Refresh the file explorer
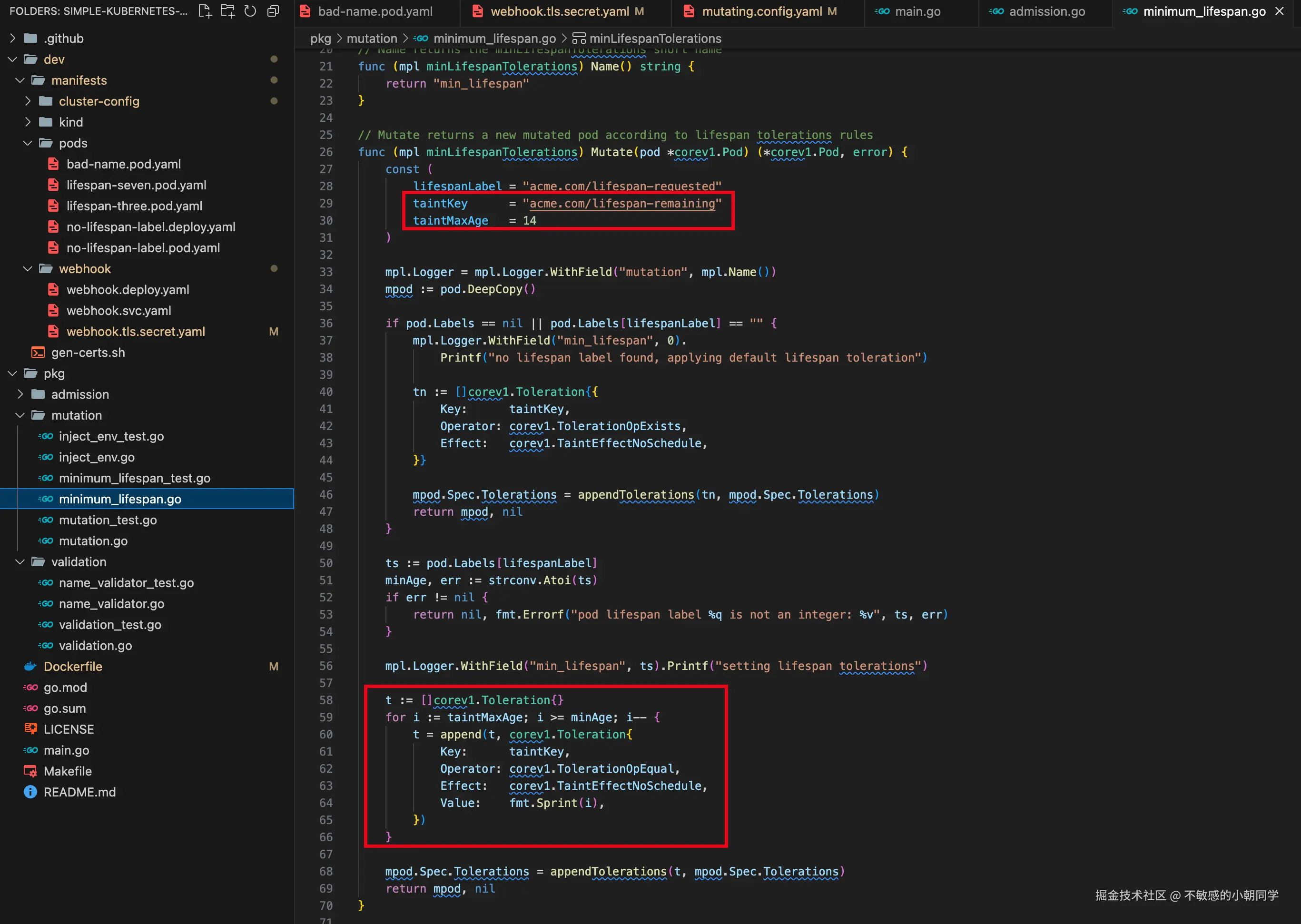1301x924 pixels. [x=250, y=11]
